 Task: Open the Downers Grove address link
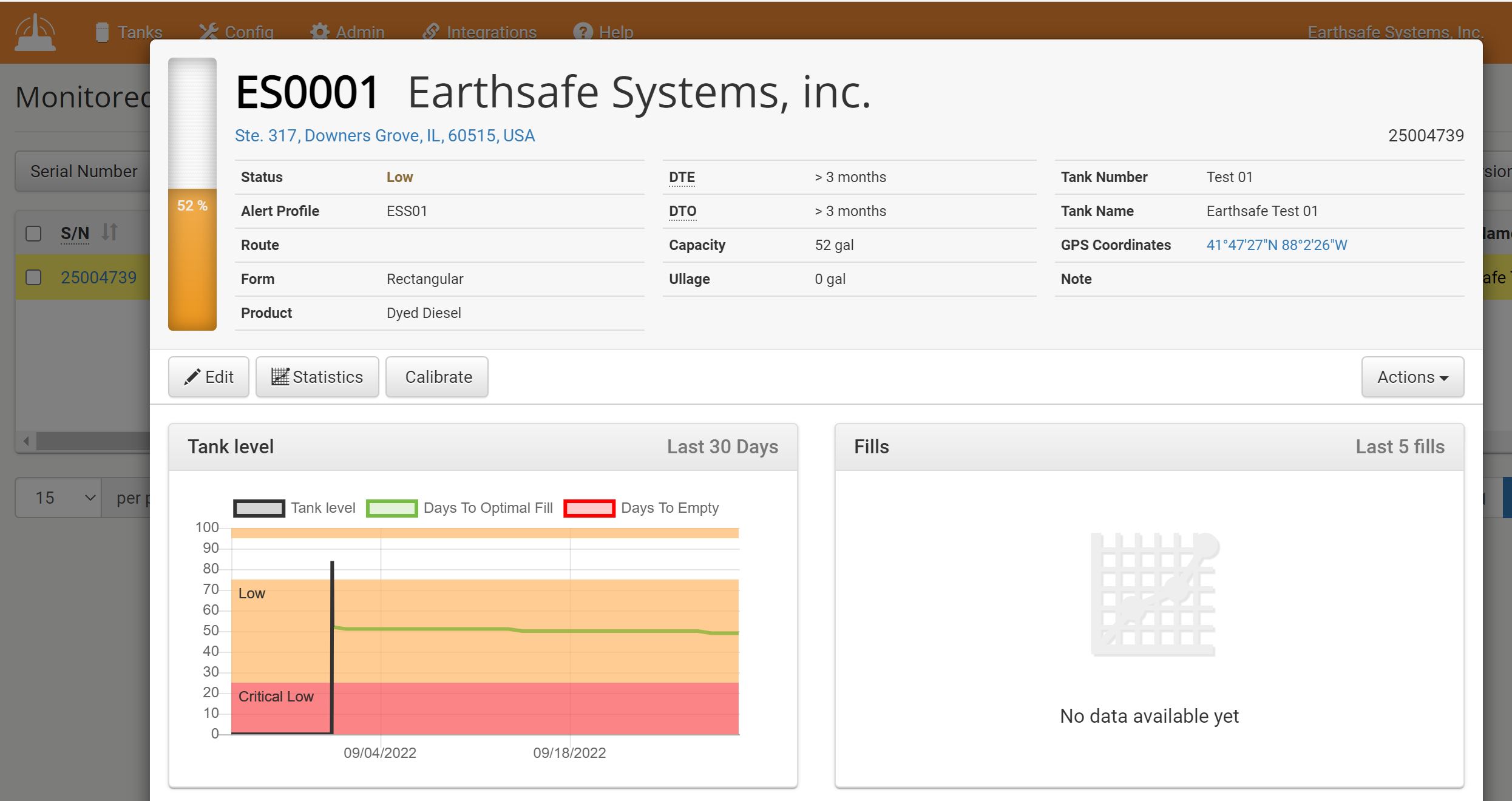click(x=385, y=135)
